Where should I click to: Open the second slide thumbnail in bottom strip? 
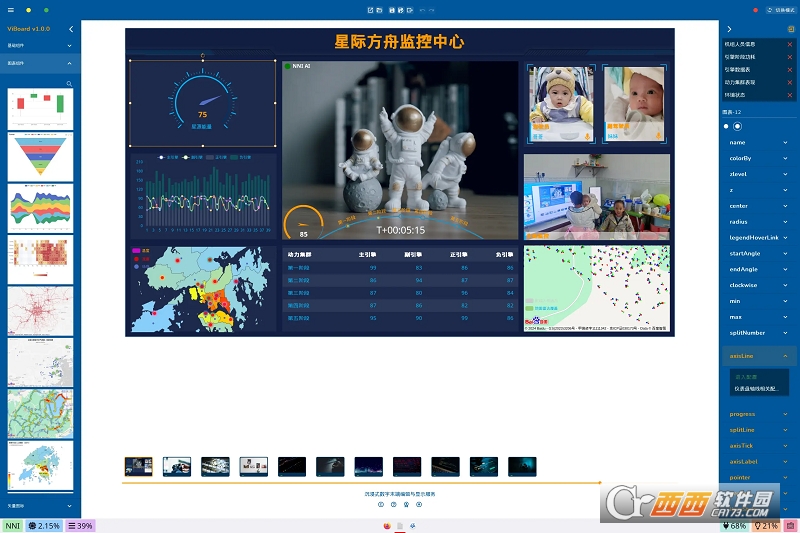pyautogui.click(x=177, y=467)
